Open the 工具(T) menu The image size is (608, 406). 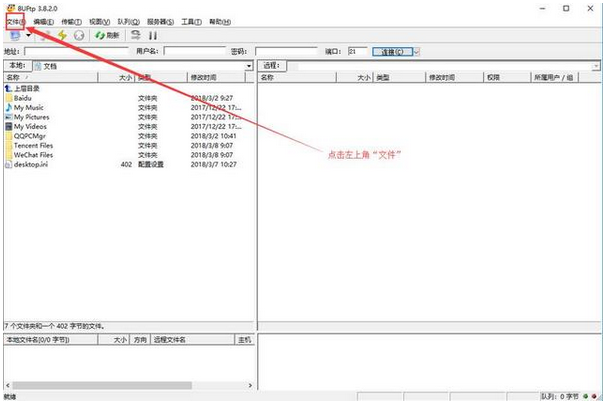click(x=191, y=22)
